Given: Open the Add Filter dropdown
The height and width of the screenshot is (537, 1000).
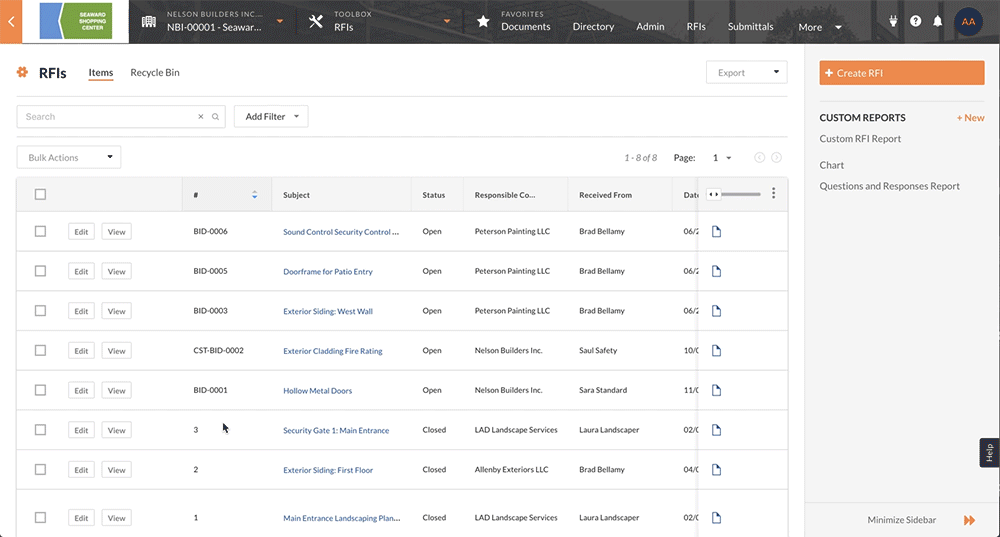Looking at the screenshot, I should (271, 117).
